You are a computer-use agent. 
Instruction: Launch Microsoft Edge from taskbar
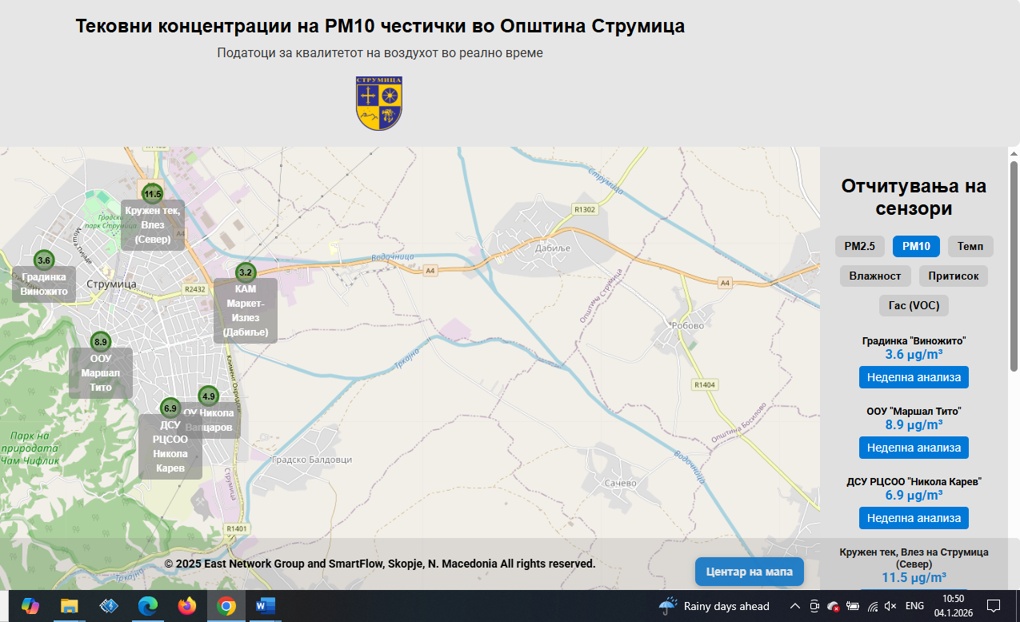[148, 606]
